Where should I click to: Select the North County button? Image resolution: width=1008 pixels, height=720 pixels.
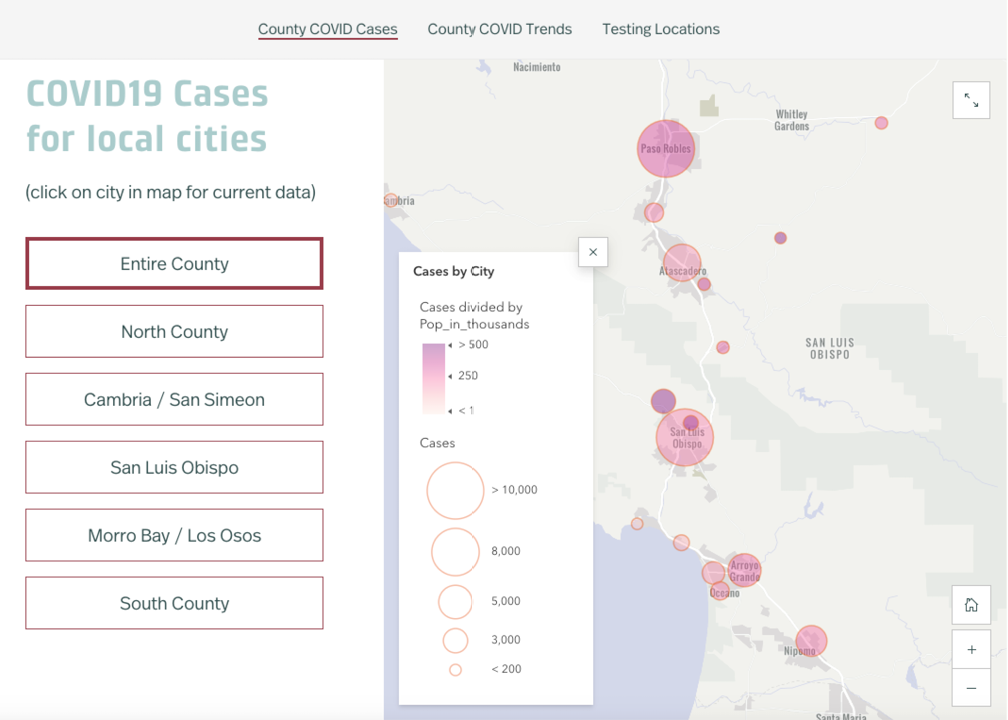[x=173, y=331]
